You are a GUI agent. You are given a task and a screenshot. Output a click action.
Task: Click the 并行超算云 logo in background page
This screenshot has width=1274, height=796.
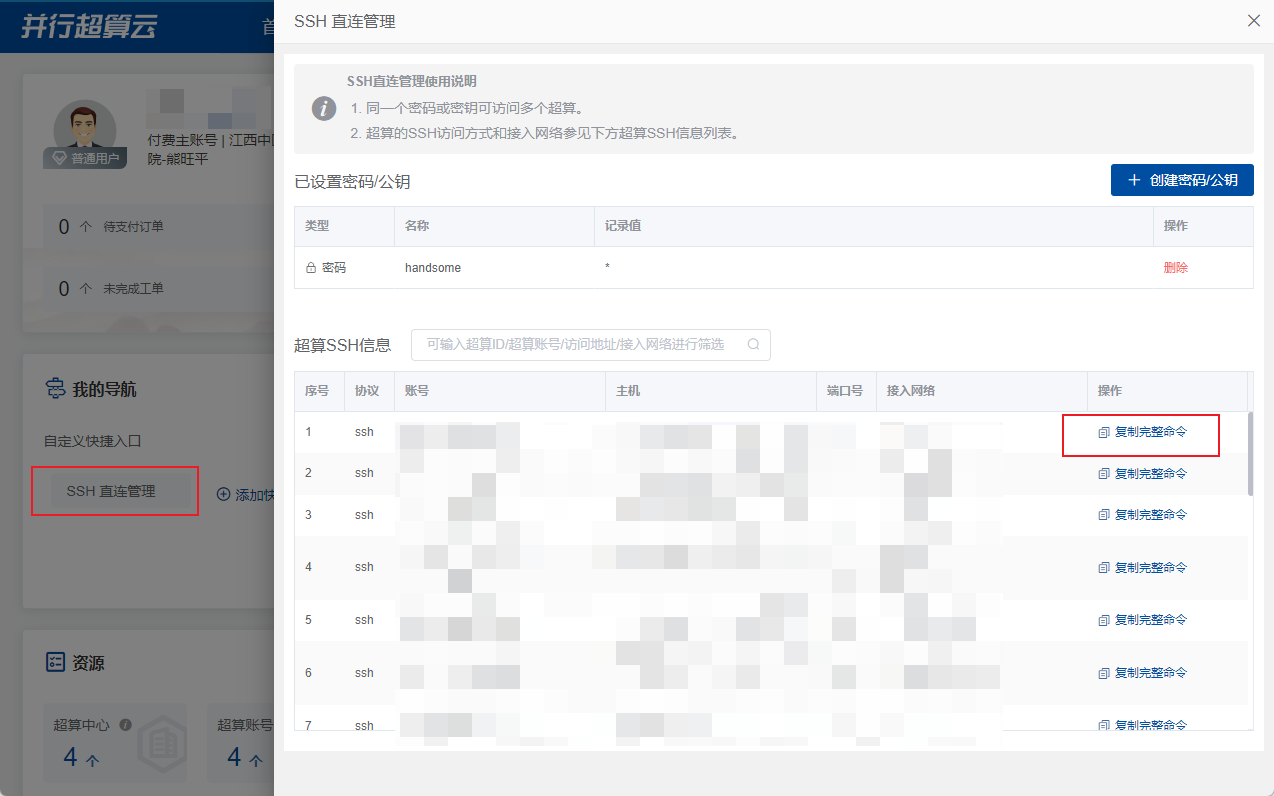click(90, 26)
